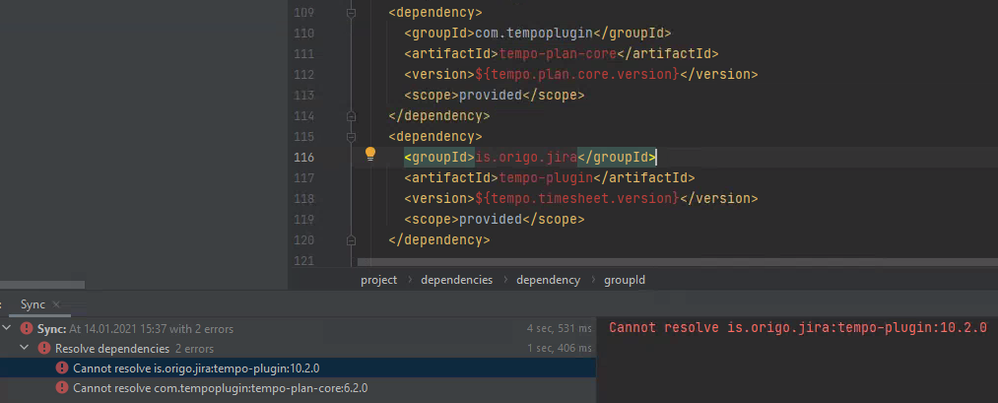This screenshot has width=998, height=403.
Task: Fold closing dependency tag at line 114
Action: tap(350, 116)
